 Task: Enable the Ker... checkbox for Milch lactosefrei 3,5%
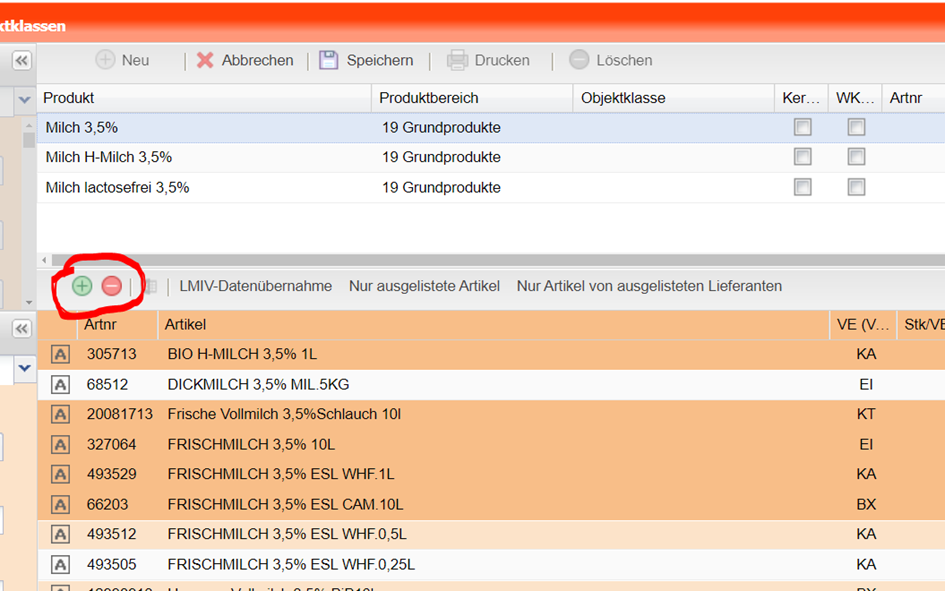tap(802, 187)
